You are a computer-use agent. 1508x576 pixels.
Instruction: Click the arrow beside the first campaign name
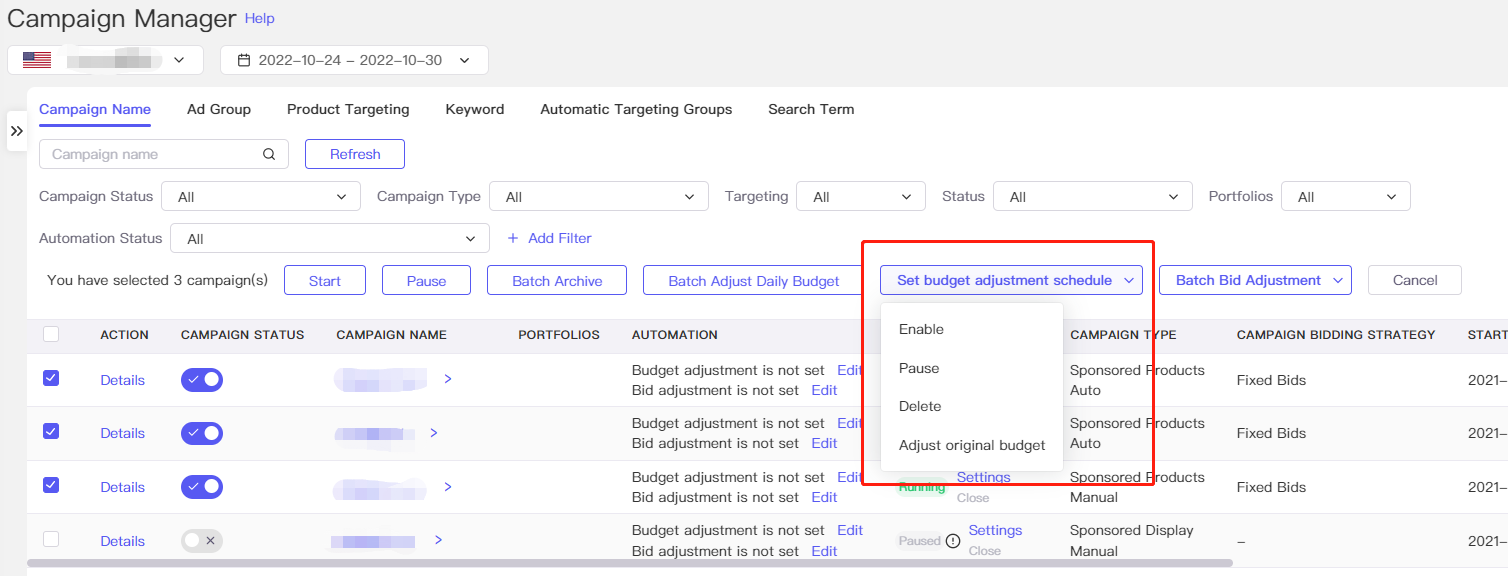[x=447, y=380]
